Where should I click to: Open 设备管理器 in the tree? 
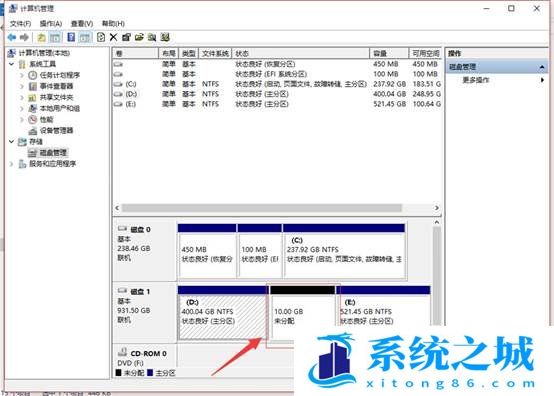[x=56, y=131]
